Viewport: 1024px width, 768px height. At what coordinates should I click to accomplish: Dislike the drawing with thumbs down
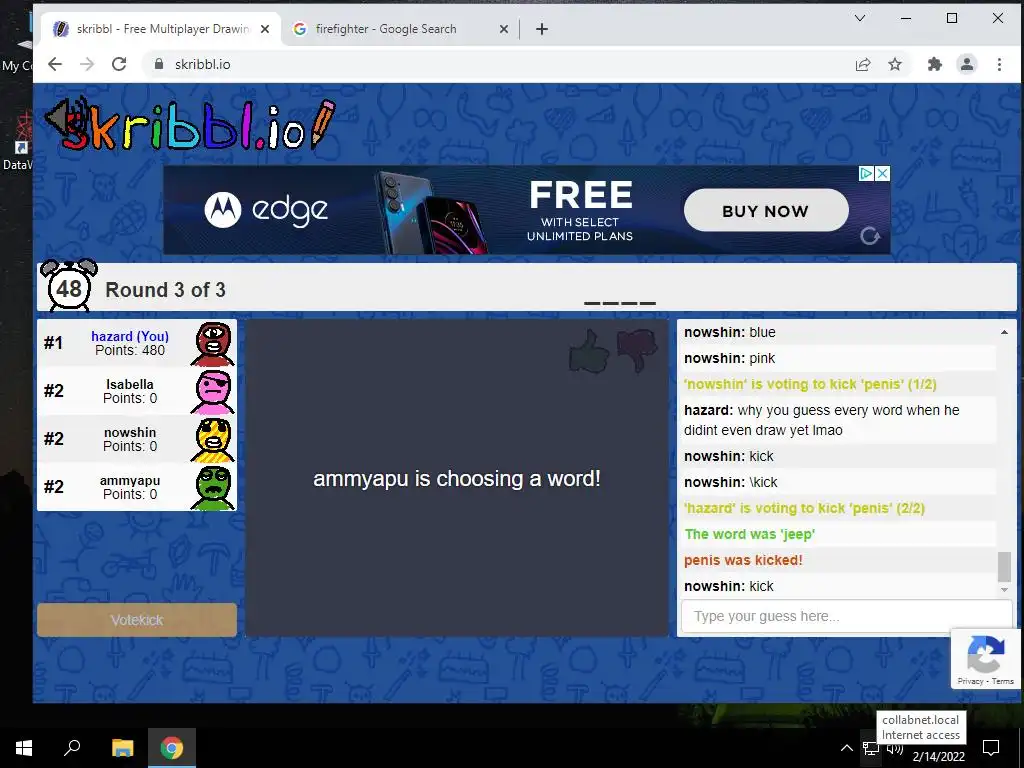pyautogui.click(x=637, y=351)
